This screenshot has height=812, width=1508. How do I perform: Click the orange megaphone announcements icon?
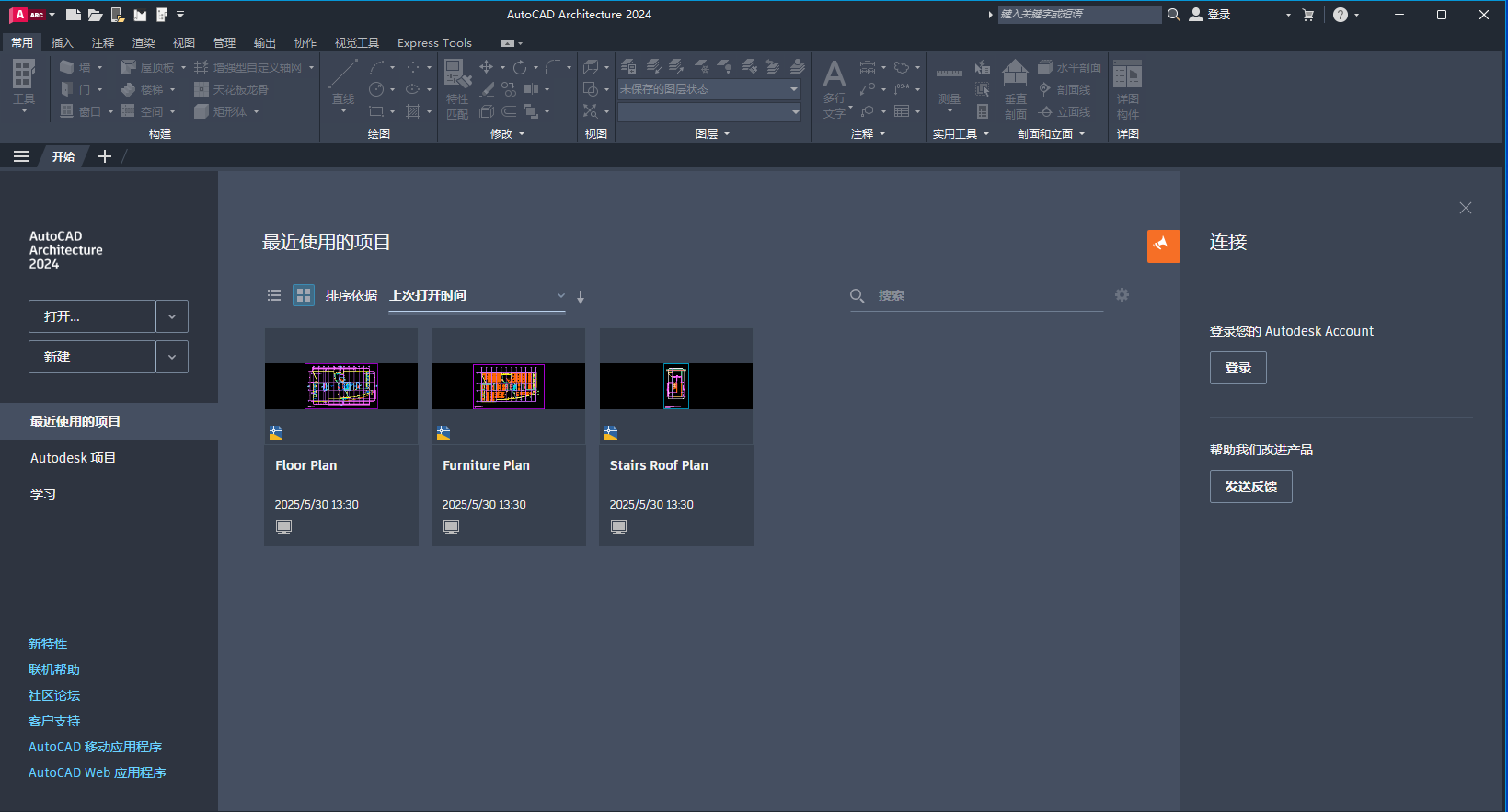(x=1163, y=246)
